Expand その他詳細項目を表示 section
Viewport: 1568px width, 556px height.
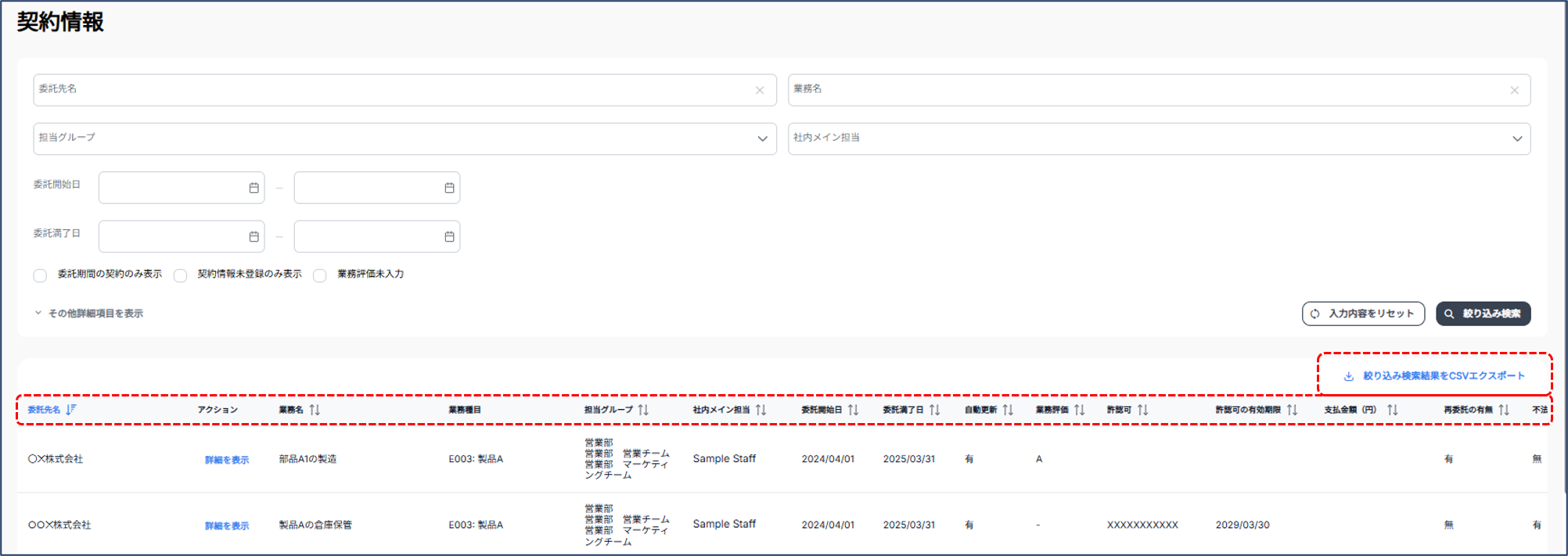[x=88, y=314]
